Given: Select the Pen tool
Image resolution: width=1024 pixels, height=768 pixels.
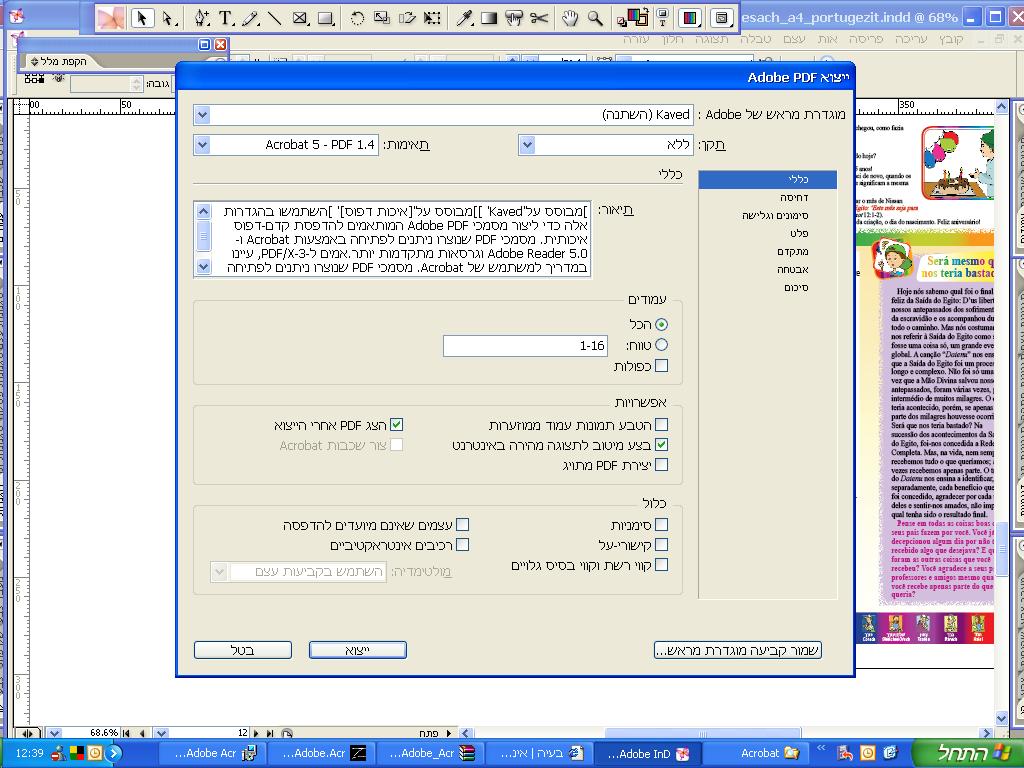Looking at the screenshot, I should point(201,18).
